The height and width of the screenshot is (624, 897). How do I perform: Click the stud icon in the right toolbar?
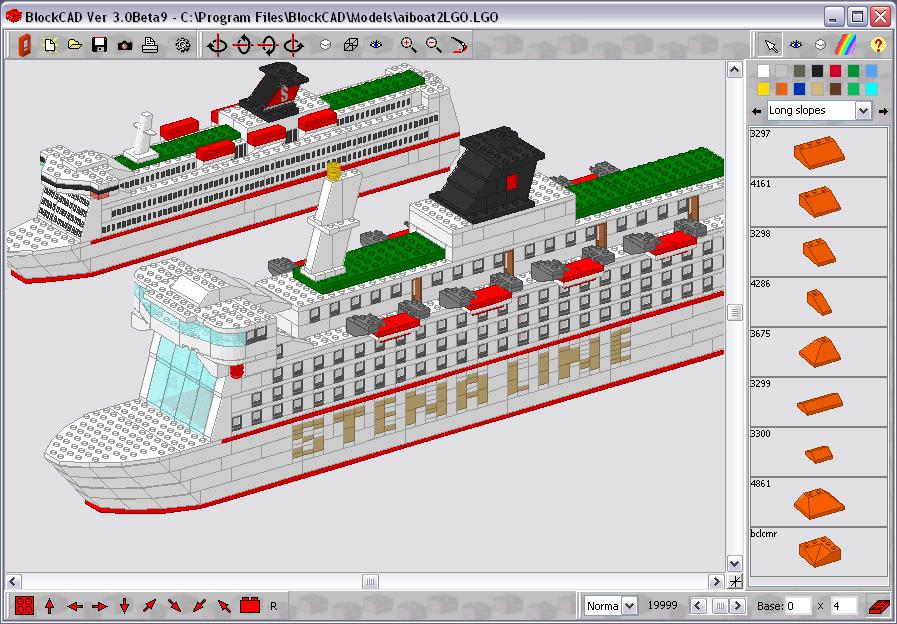pyautogui.click(x=820, y=45)
